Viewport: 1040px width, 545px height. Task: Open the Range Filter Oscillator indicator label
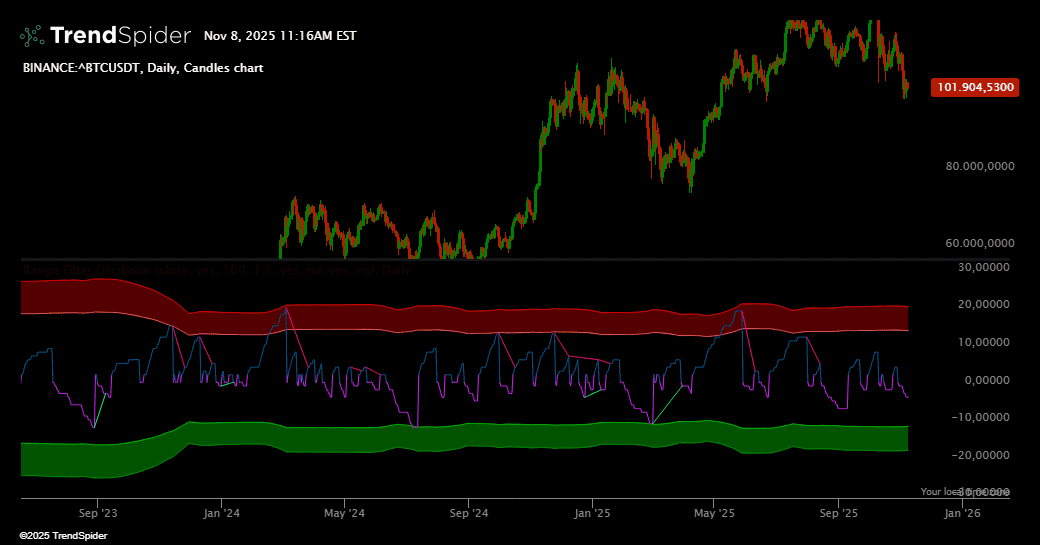pyautogui.click(x=216, y=270)
